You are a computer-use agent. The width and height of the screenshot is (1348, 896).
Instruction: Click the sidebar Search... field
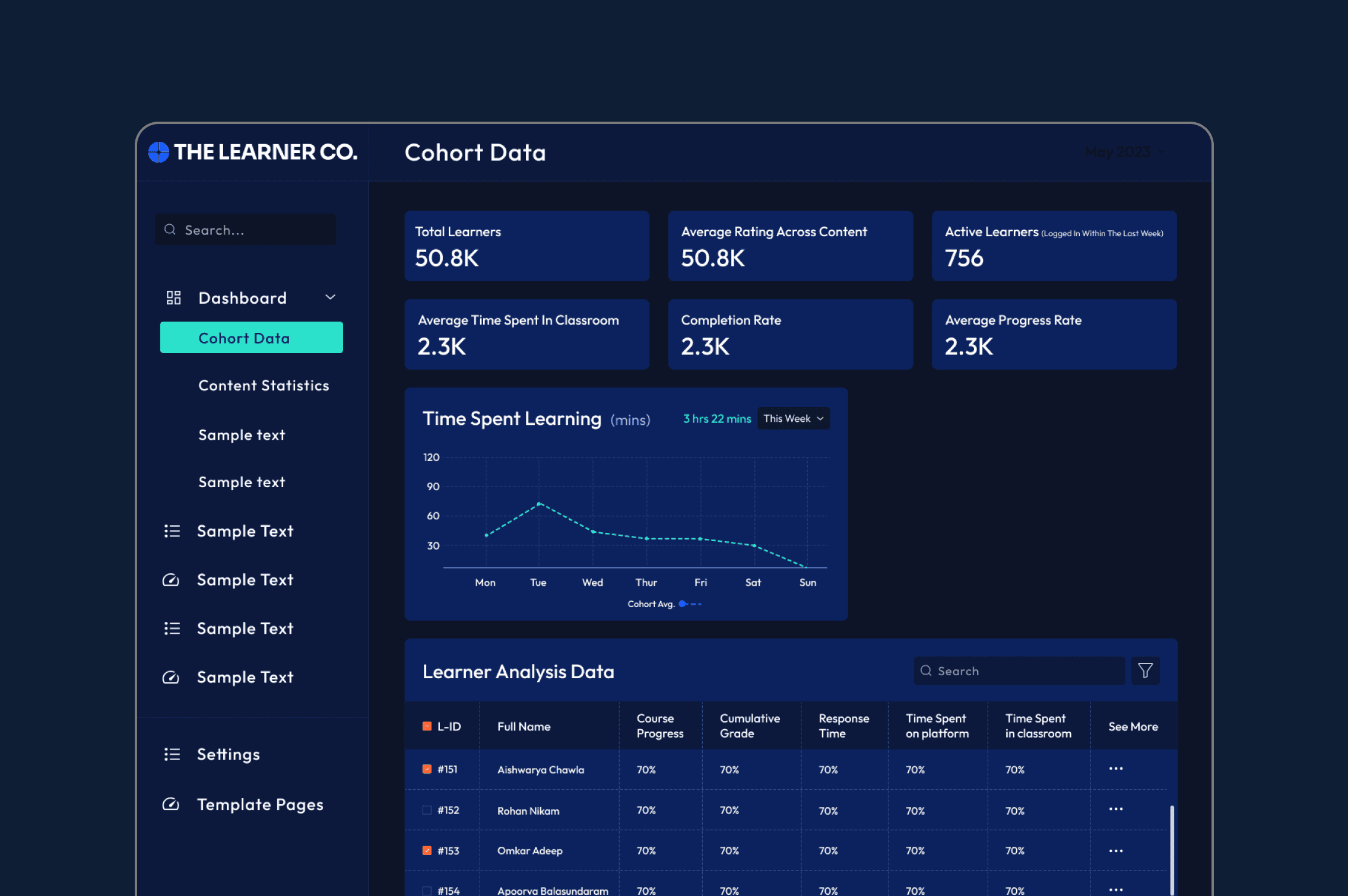[x=246, y=229]
